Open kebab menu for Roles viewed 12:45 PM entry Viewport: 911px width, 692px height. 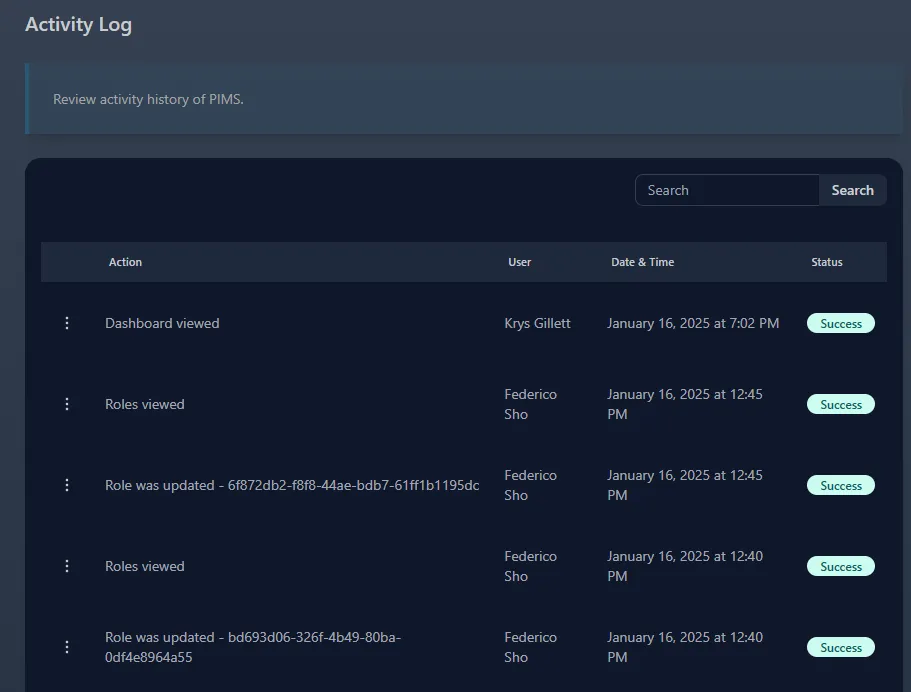click(x=67, y=404)
